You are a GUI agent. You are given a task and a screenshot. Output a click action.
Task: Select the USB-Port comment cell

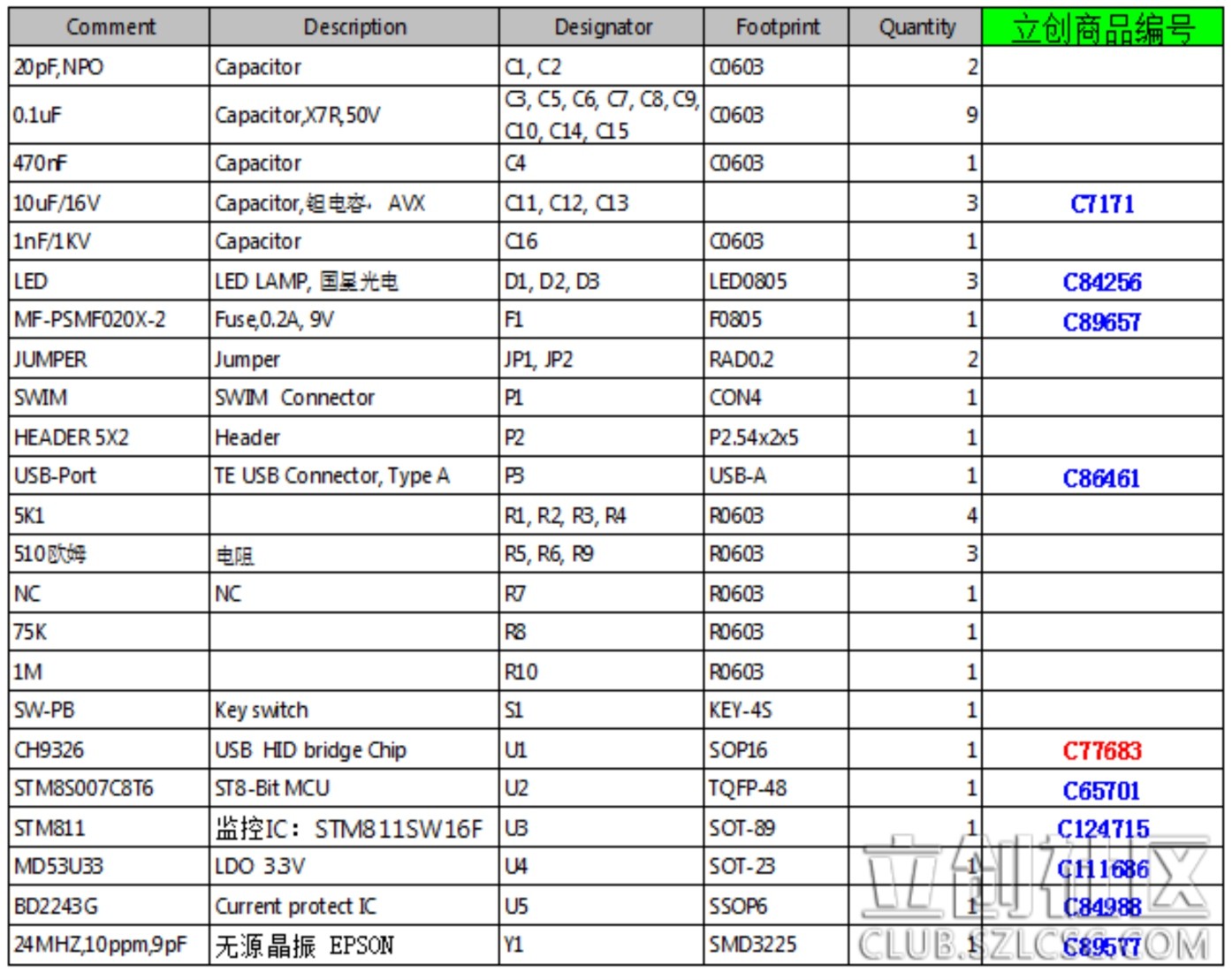(110, 475)
